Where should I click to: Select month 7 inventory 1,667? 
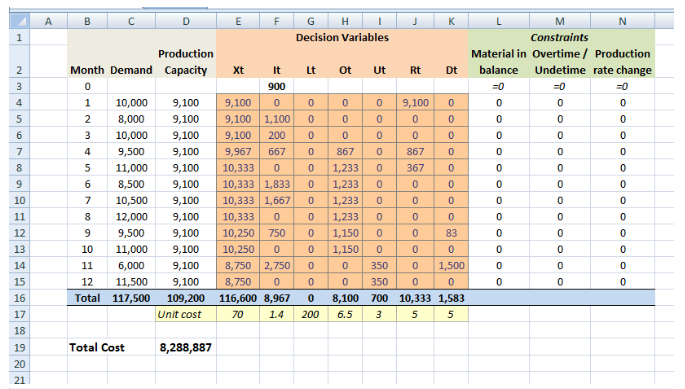(x=277, y=201)
